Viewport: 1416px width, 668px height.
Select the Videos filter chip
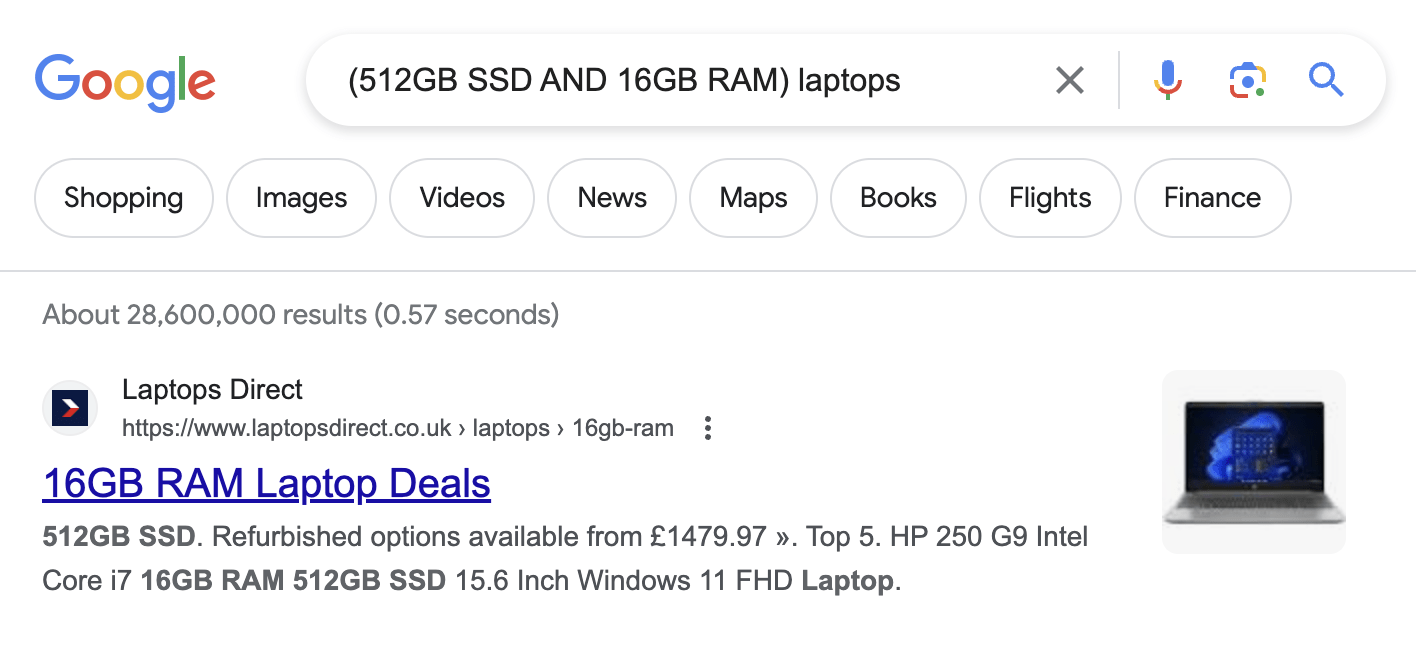pyautogui.click(x=462, y=198)
